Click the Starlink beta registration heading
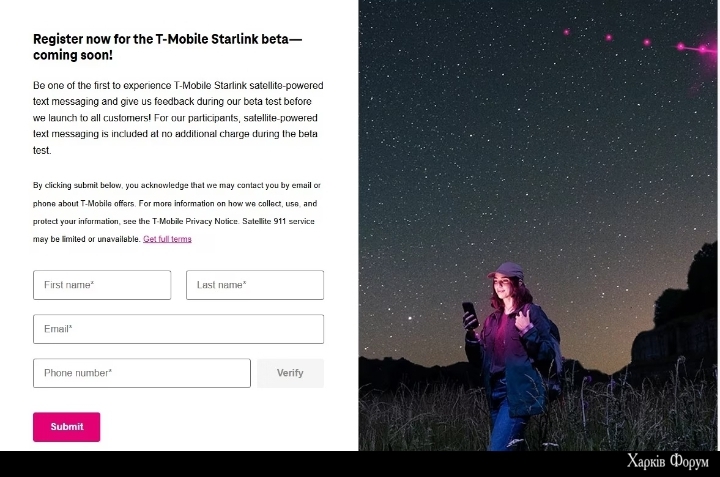The width and height of the screenshot is (720, 477). point(167,47)
